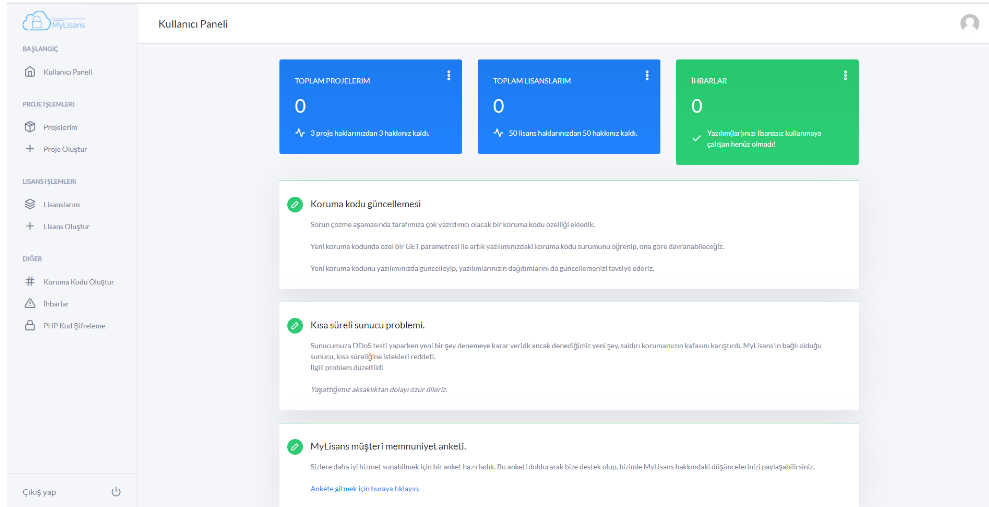
Task: Open Koruma Kodu Oluştur in the sidebar
Action: [x=78, y=282]
